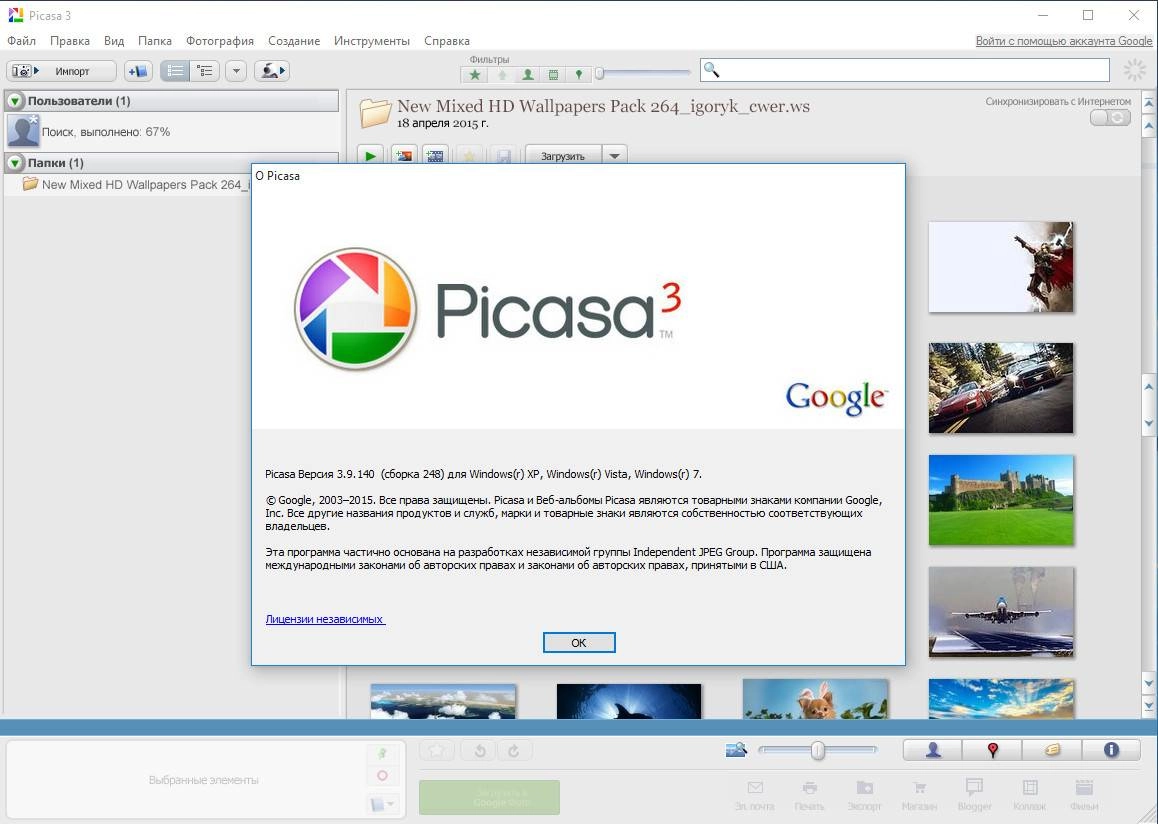The height and width of the screenshot is (824, 1158).
Task: Show the Places map pin panel
Action: pyautogui.click(x=993, y=750)
